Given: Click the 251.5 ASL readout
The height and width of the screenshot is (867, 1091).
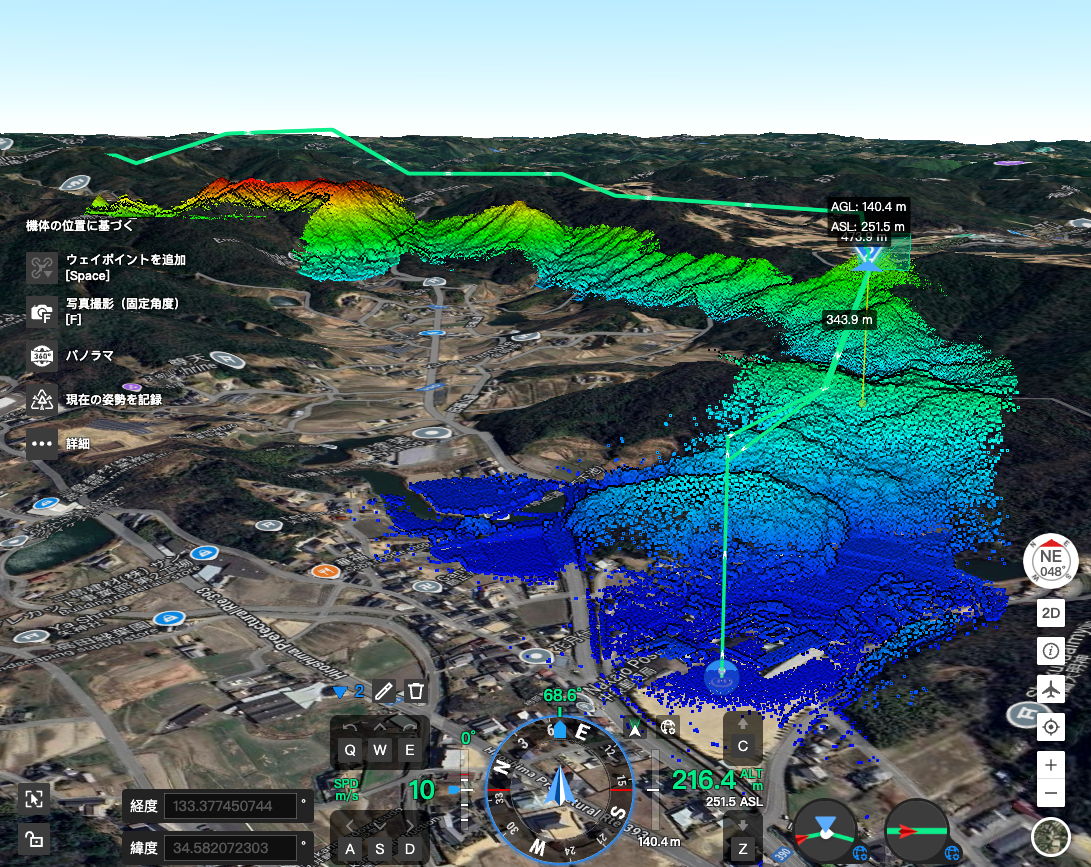Looking at the screenshot, I should (x=734, y=802).
